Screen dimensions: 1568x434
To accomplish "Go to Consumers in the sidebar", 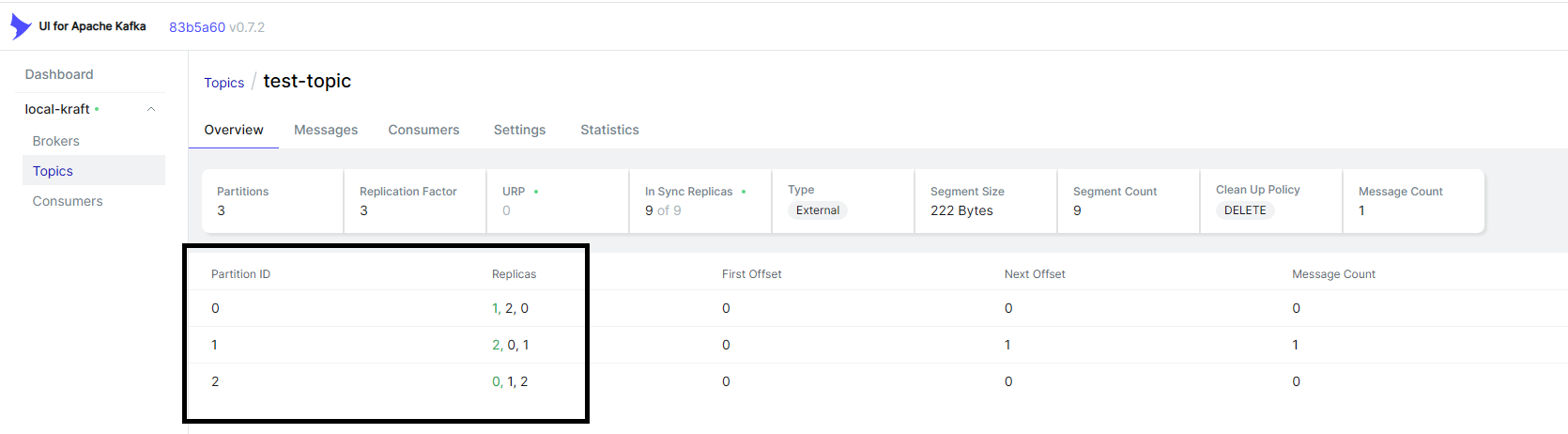I will [x=68, y=201].
